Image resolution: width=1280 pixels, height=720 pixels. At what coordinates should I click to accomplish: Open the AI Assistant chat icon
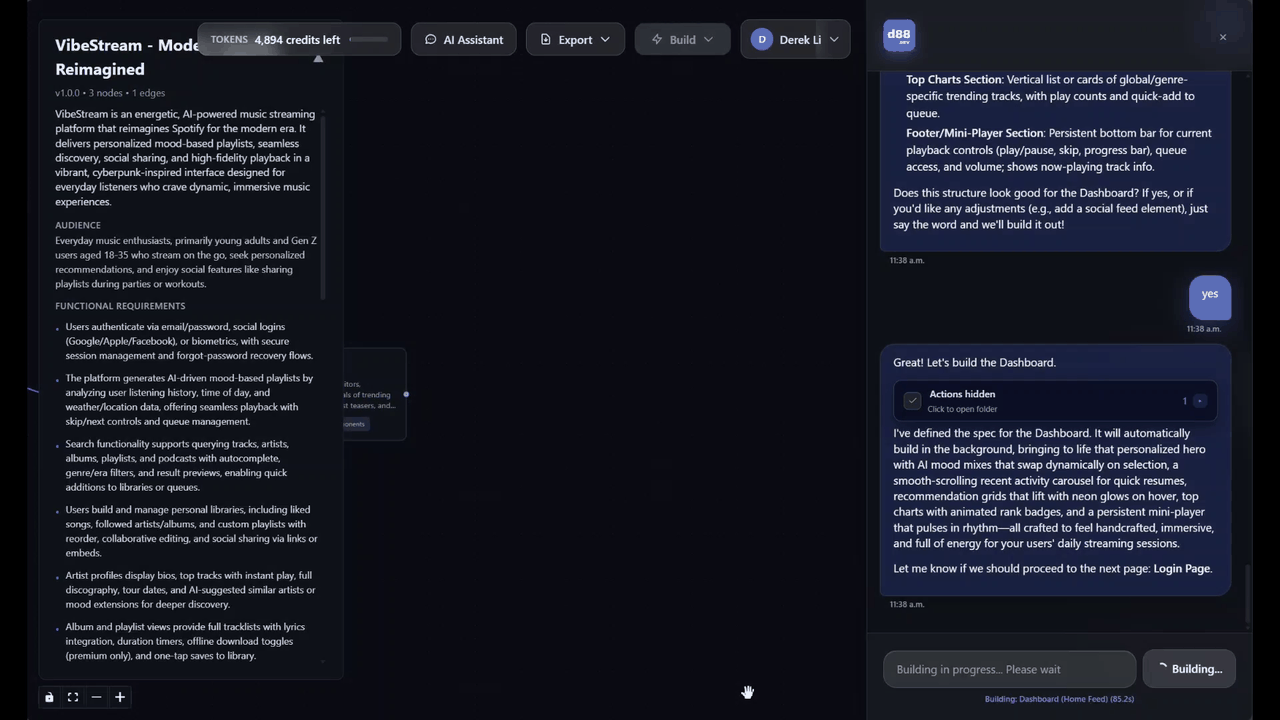click(429, 39)
